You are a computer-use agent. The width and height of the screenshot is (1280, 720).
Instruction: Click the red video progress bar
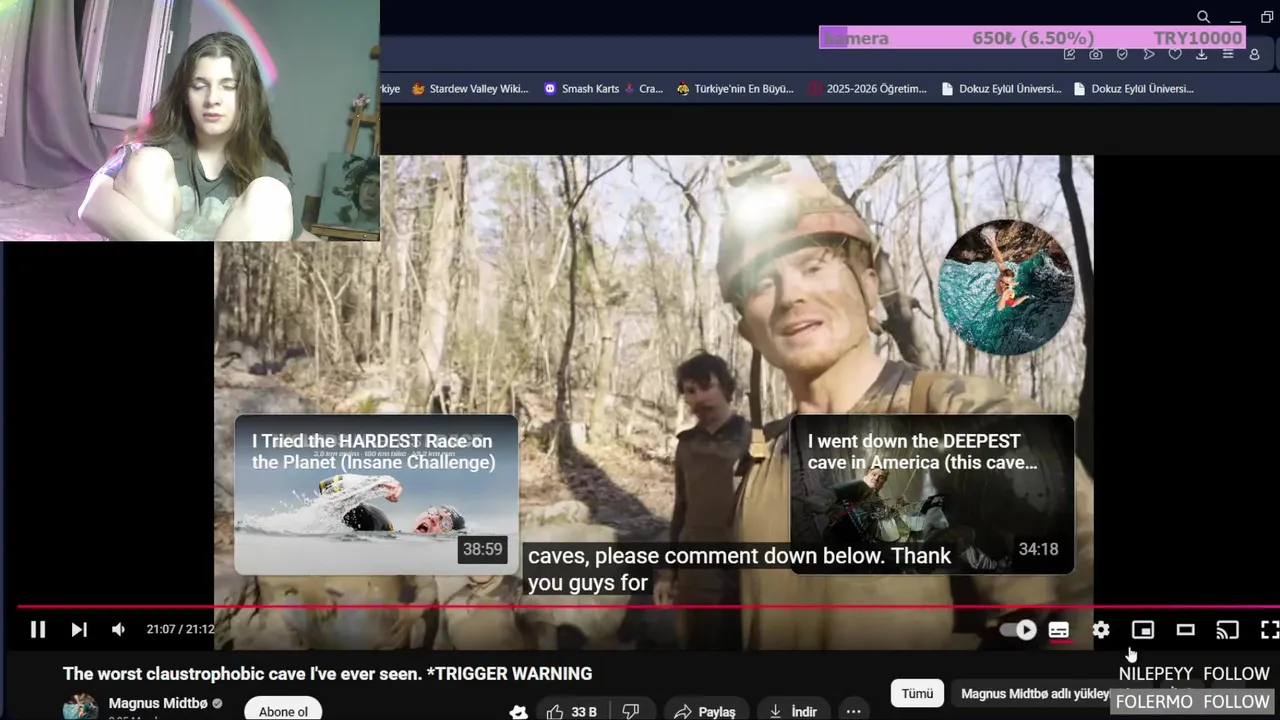point(648,606)
